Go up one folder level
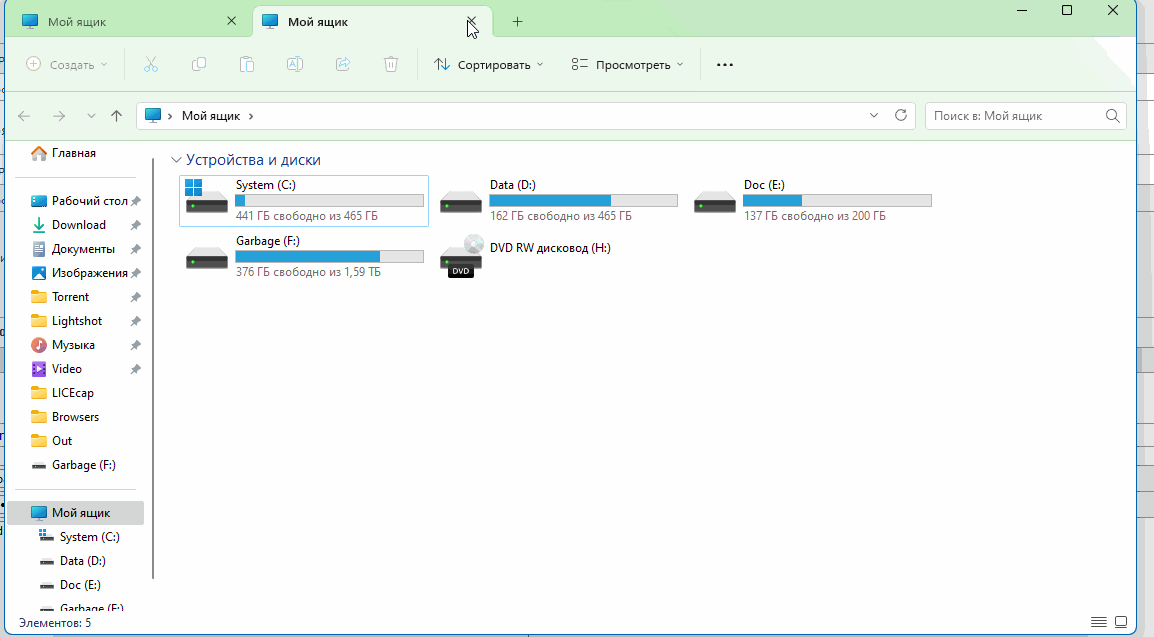1154x637 pixels. (117, 116)
